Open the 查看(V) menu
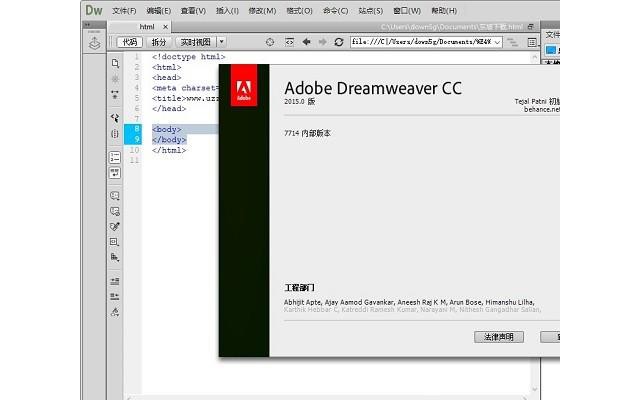 pos(193,11)
